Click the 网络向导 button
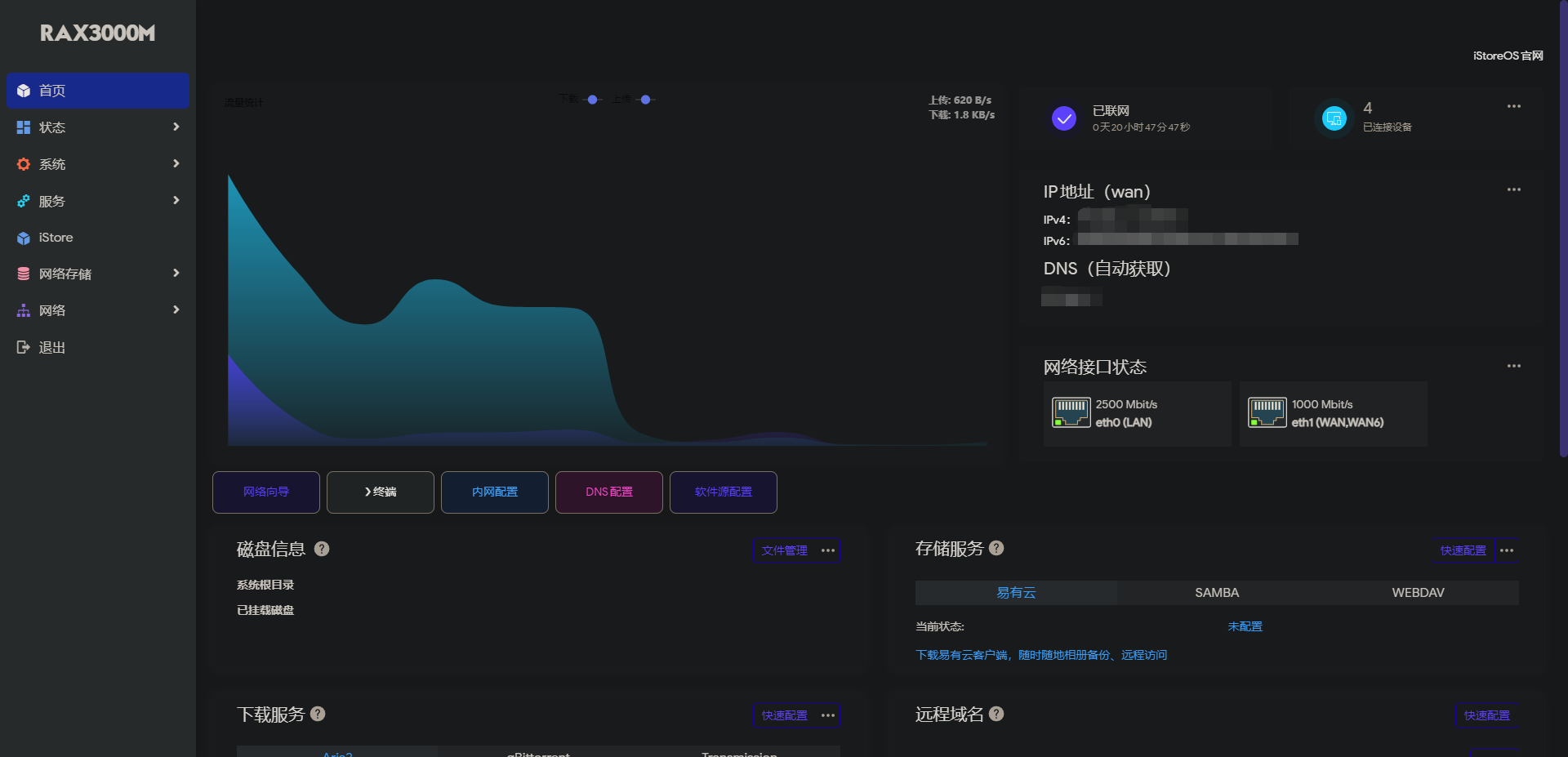The height and width of the screenshot is (757, 1568). [265, 492]
